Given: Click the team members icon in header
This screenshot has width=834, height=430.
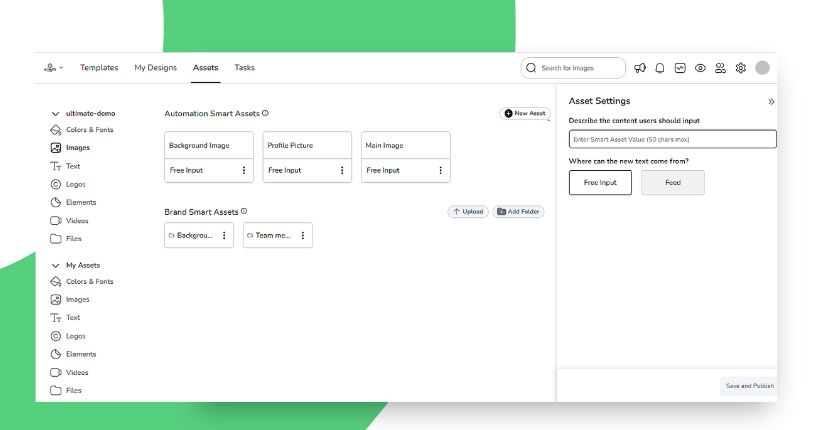Looking at the screenshot, I should coord(720,68).
